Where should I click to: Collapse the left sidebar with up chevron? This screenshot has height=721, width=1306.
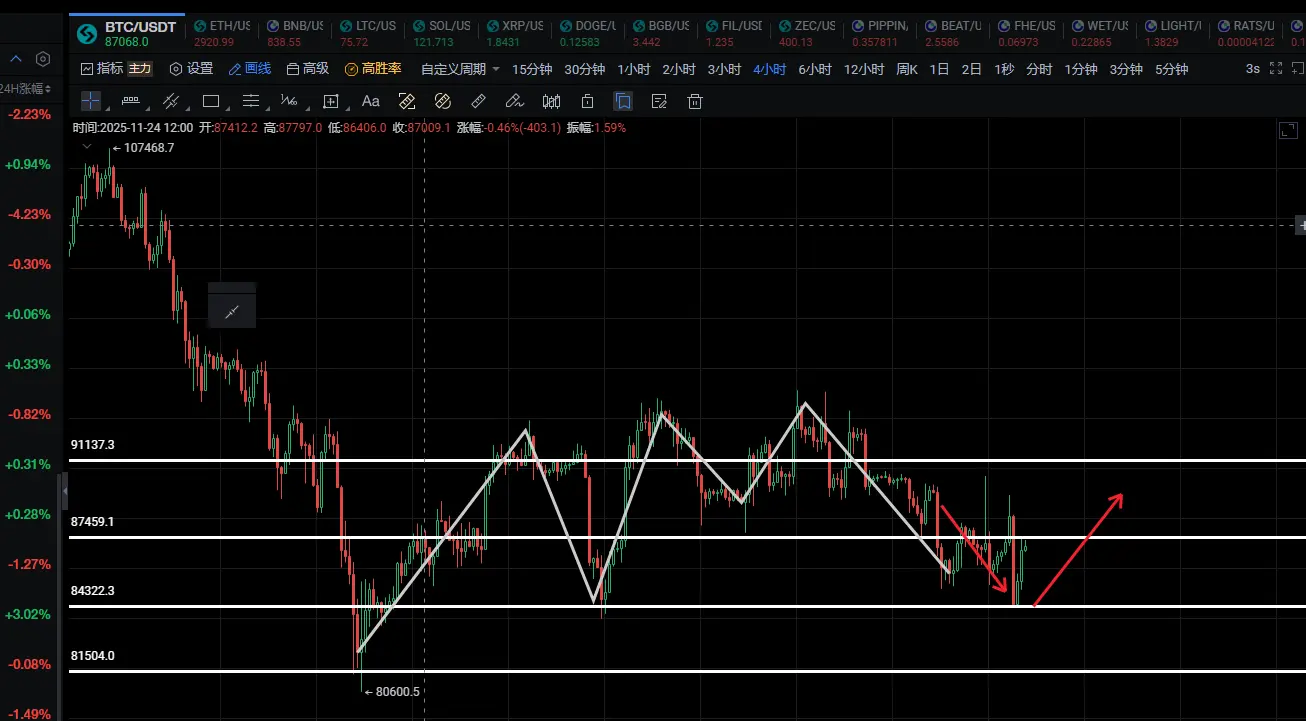[16, 60]
